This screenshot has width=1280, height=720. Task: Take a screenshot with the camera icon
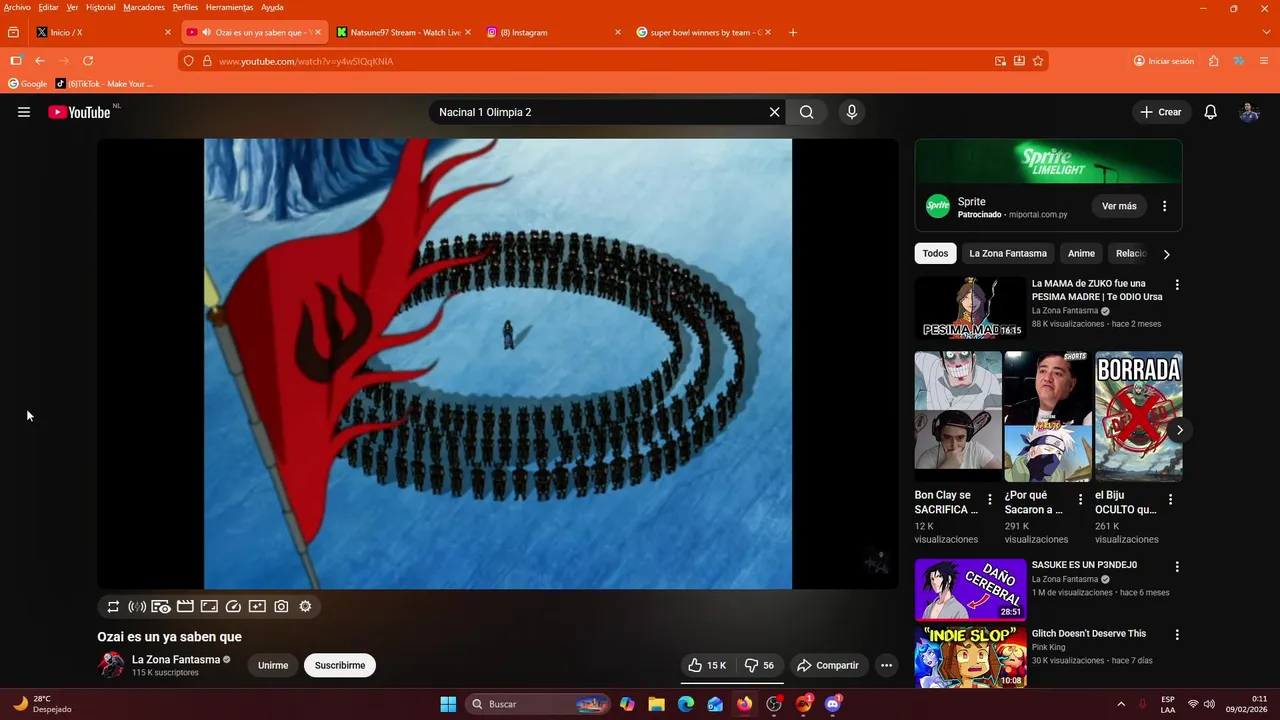tap(281, 606)
